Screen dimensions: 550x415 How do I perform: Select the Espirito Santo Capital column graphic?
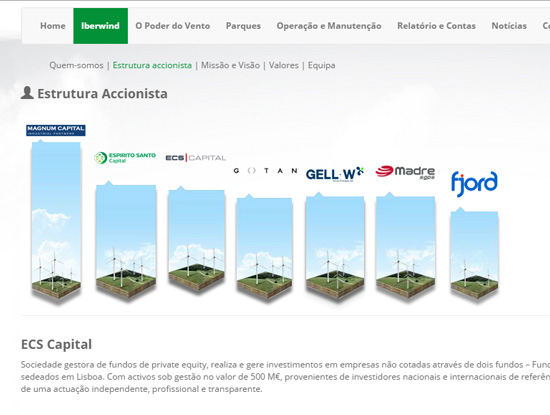point(126,240)
